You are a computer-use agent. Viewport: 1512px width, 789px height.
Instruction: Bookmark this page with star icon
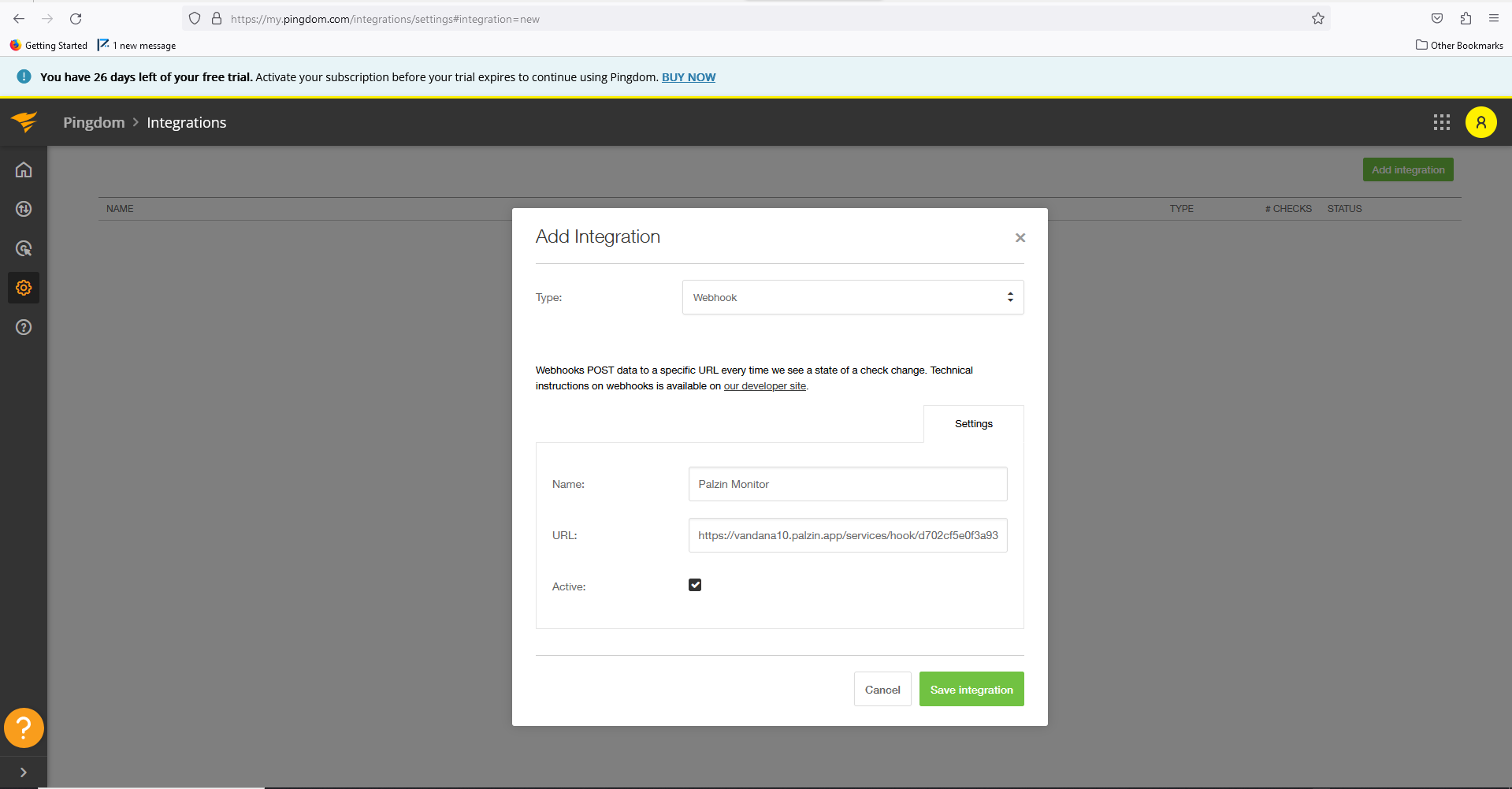[1318, 18]
